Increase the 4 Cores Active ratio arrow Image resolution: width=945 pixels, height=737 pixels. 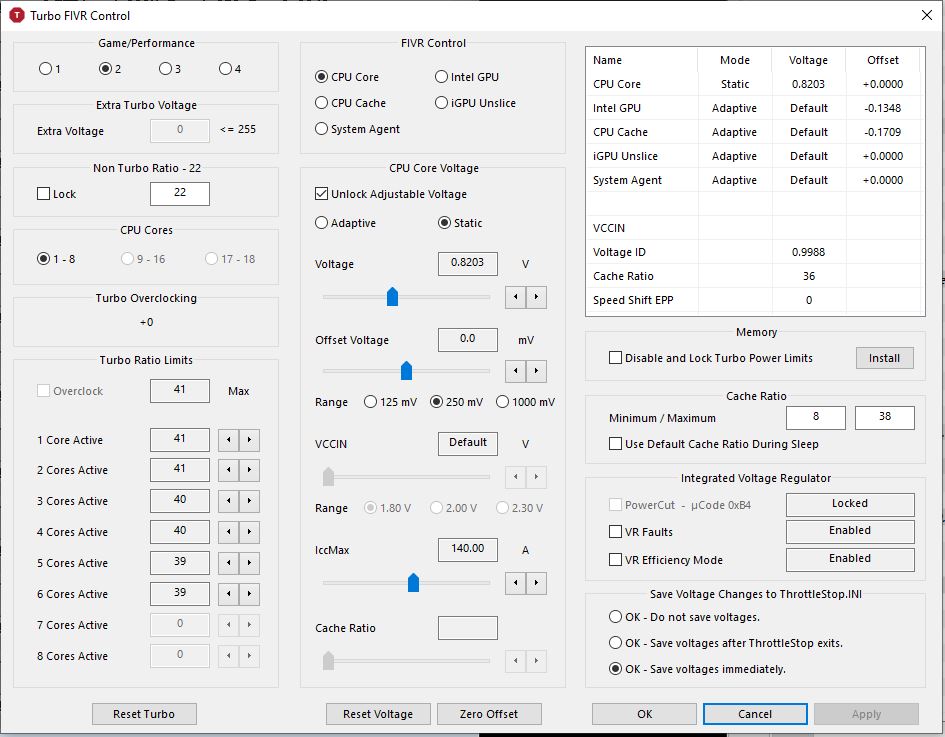point(250,532)
